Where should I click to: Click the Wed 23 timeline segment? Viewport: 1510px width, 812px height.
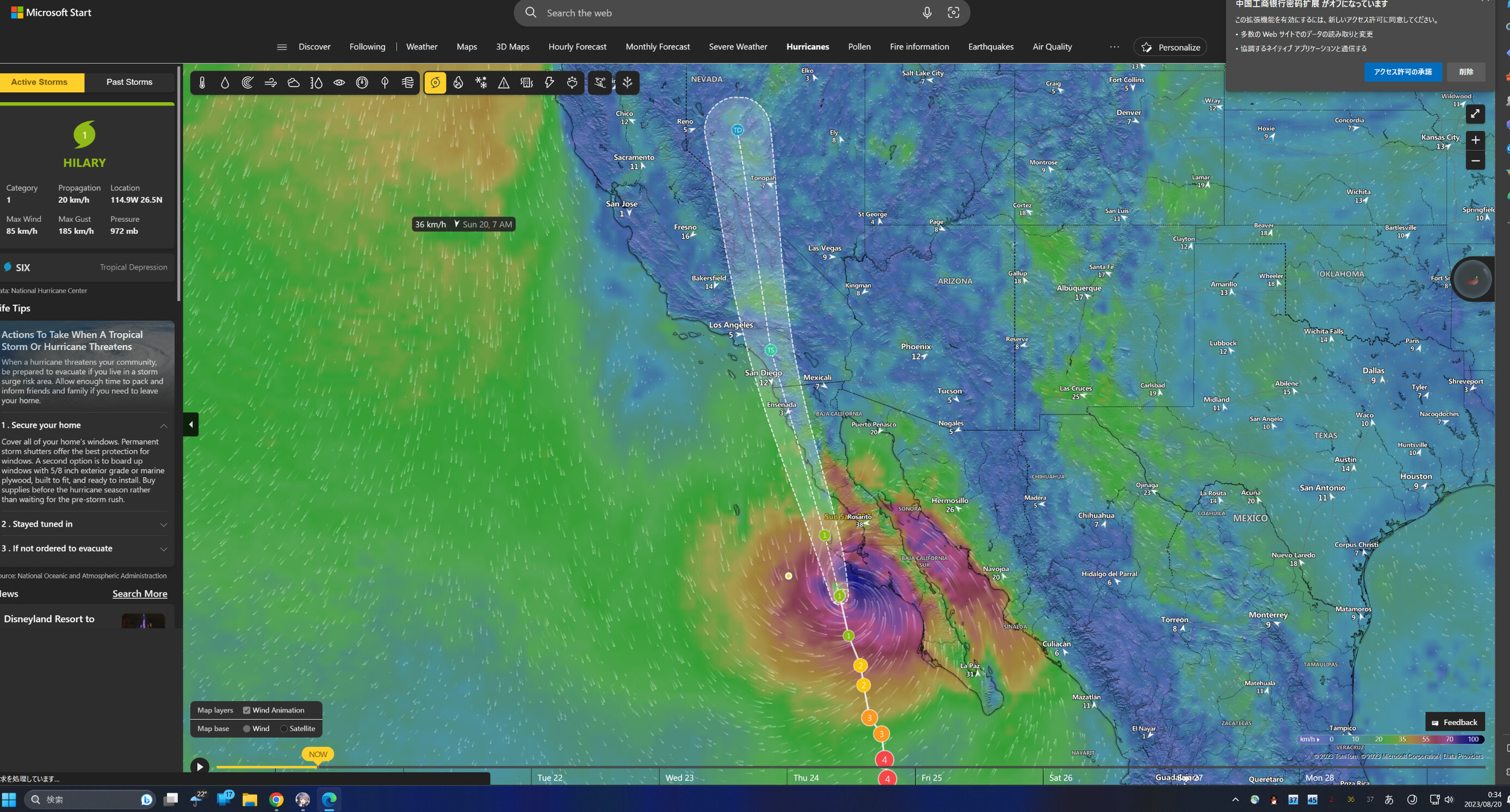(x=679, y=778)
